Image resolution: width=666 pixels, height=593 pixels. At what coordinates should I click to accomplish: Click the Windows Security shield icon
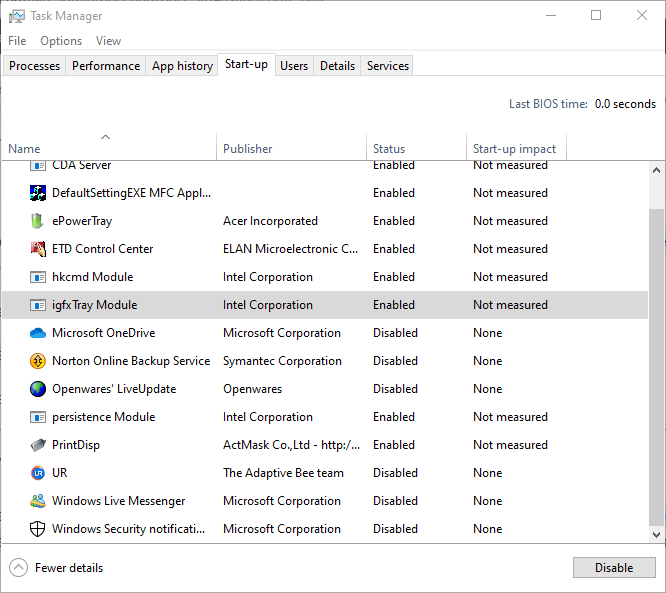38,529
